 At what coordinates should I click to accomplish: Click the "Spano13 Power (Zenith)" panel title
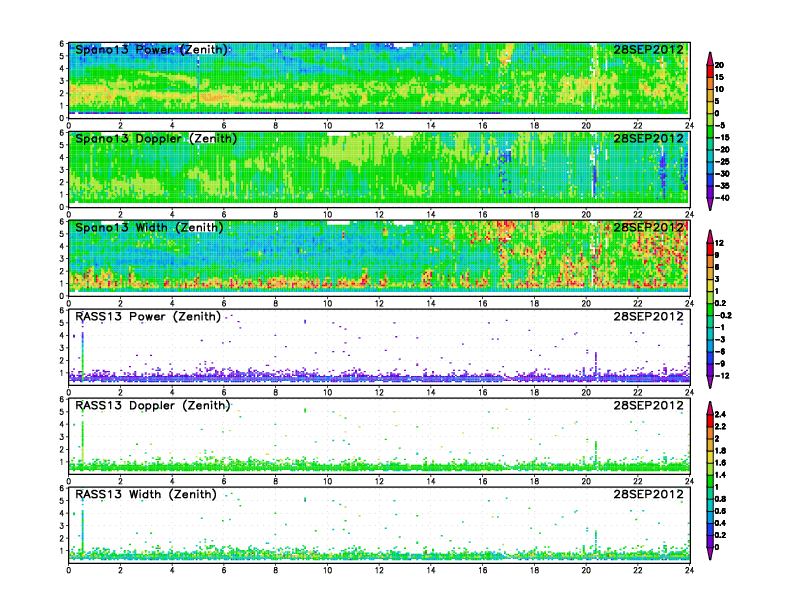tap(152, 49)
